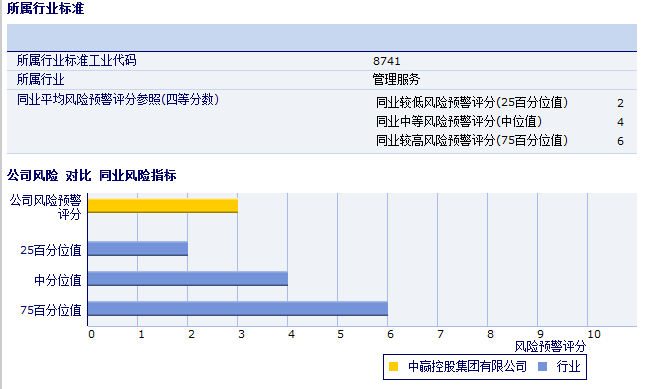Click the 同业平均风险预警评分参照(四等分数) label

[118, 100]
